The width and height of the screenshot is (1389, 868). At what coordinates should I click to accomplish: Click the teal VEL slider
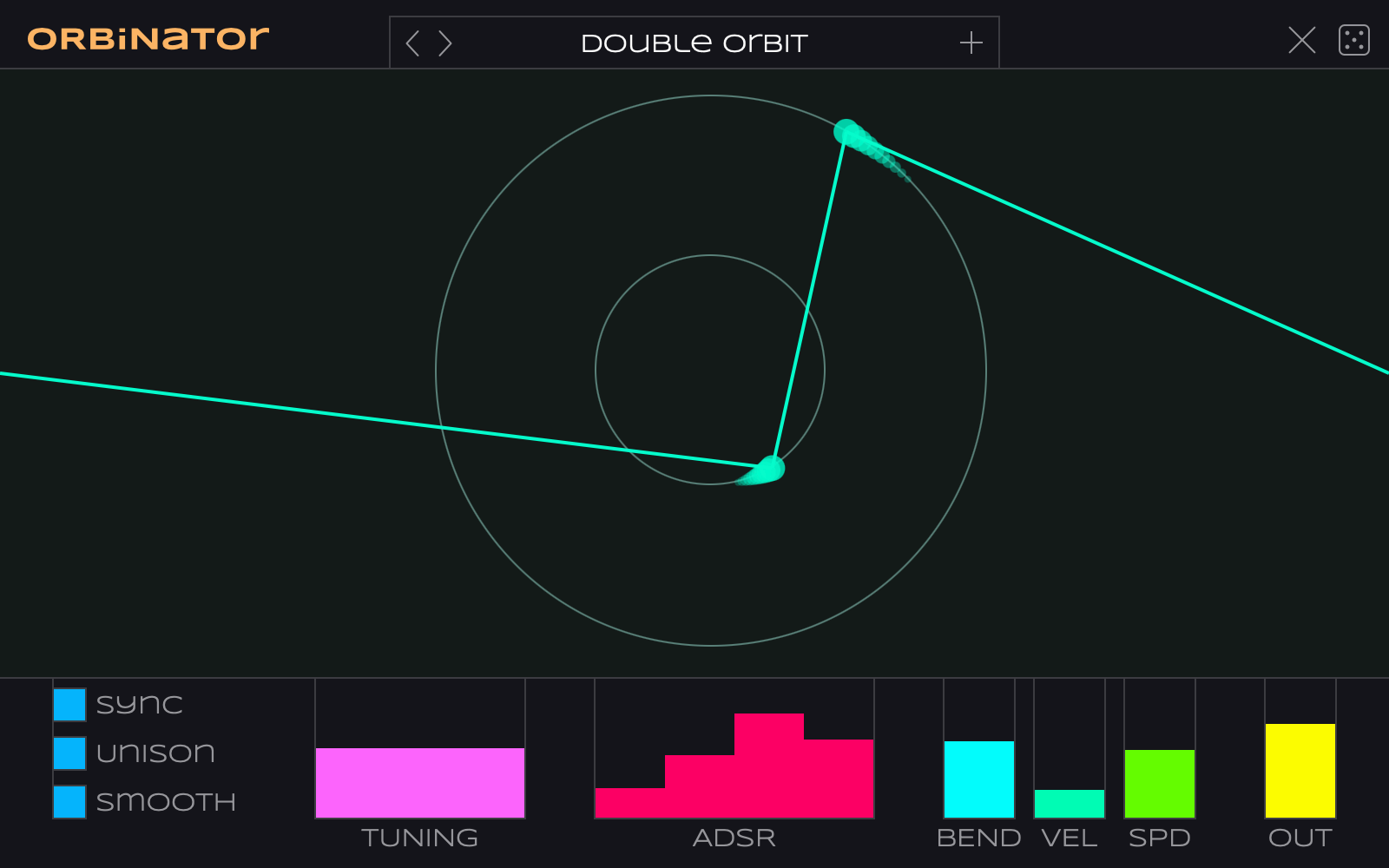pos(1070,803)
